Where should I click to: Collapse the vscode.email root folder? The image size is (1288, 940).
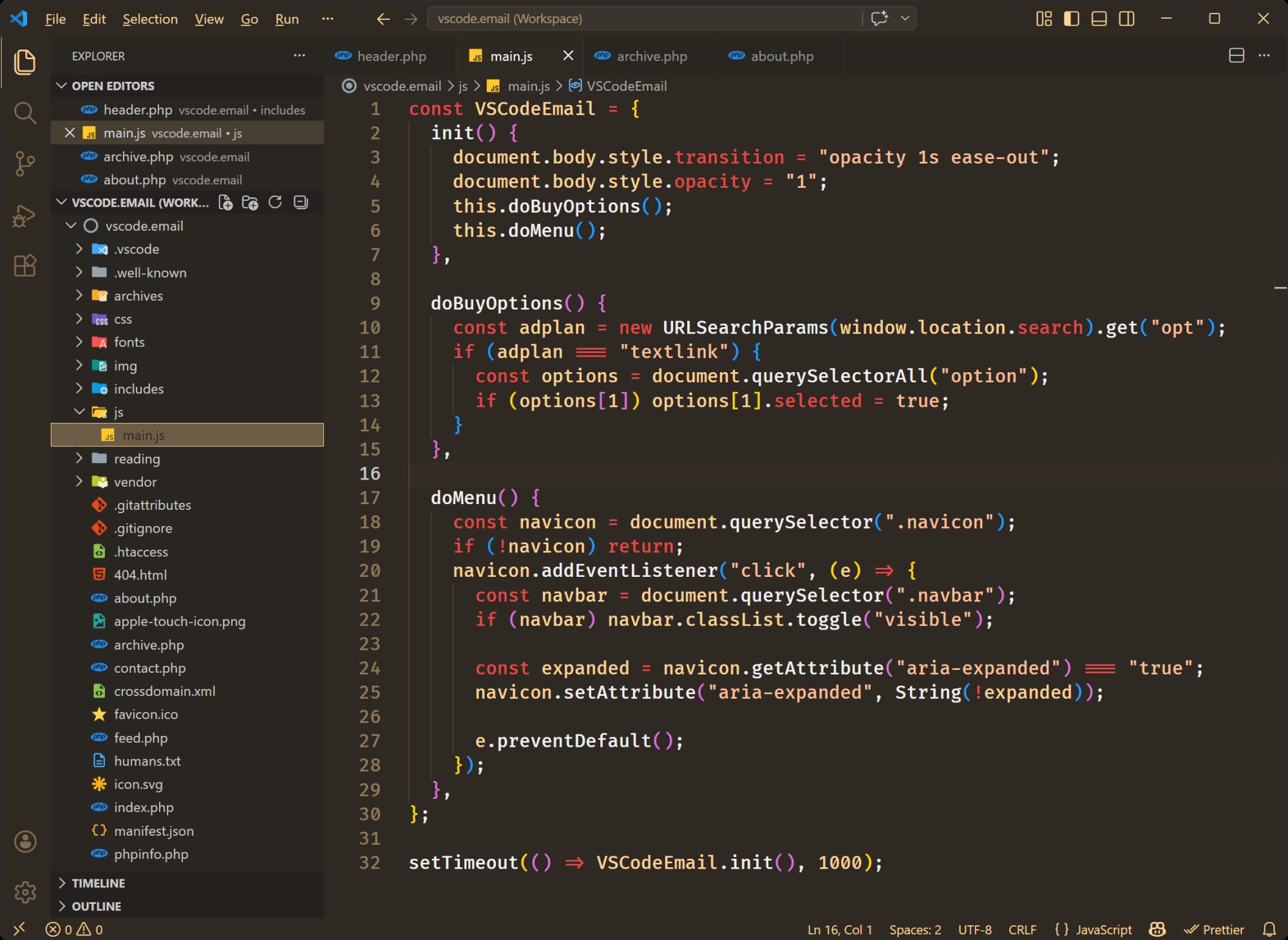point(71,225)
